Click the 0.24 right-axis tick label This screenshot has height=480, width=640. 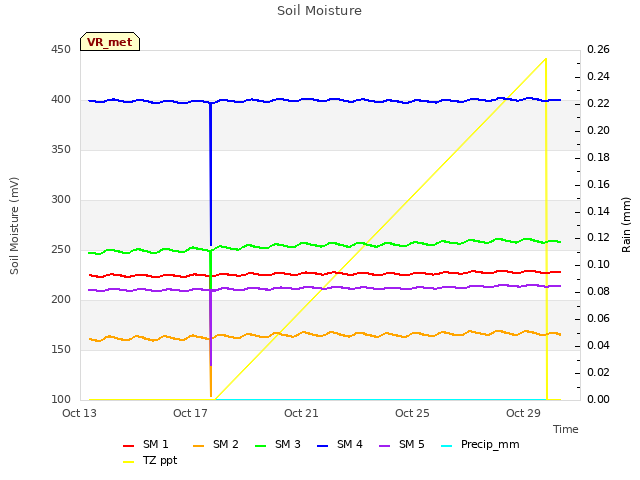[598, 77]
